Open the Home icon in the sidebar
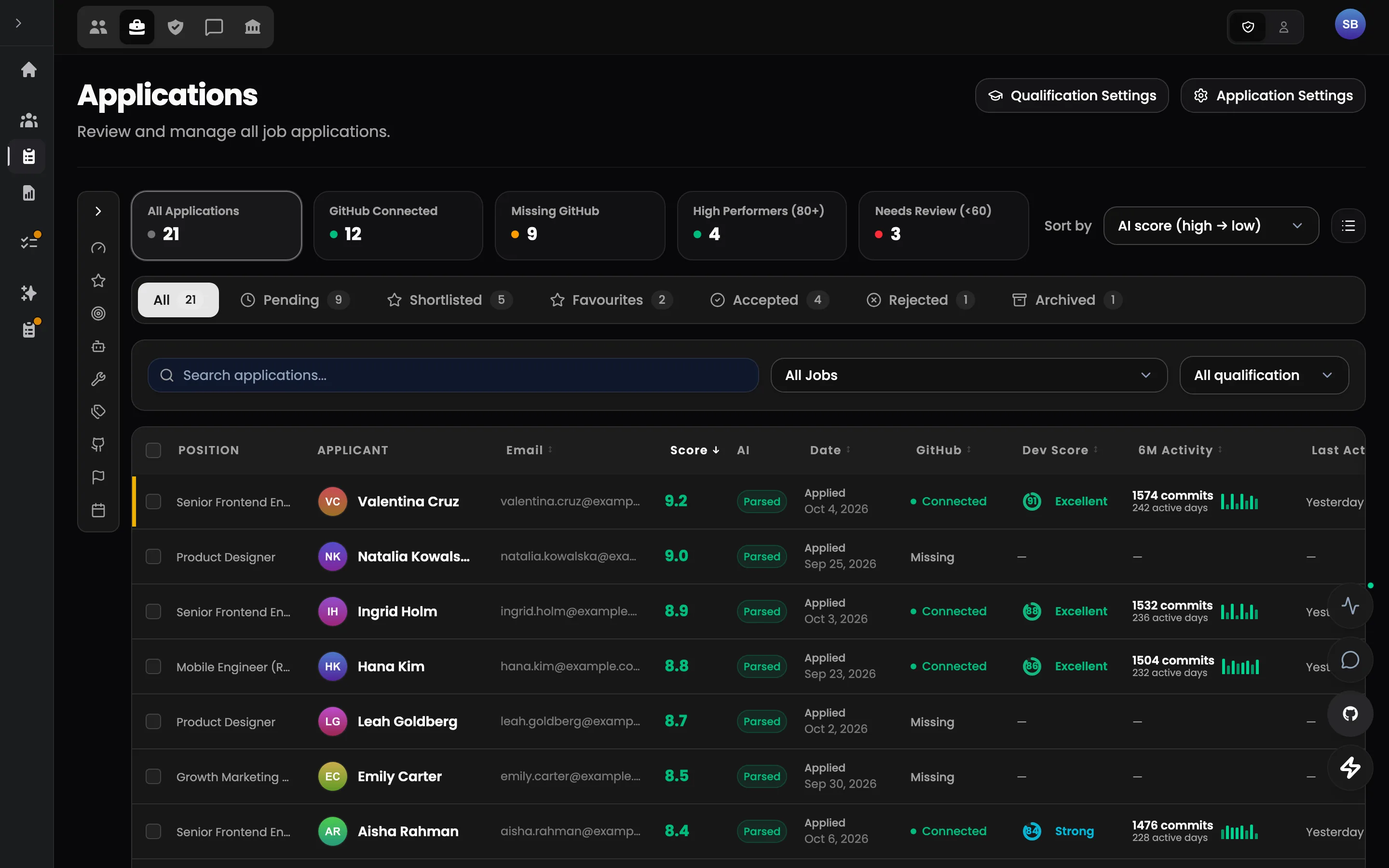The height and width of the screenshot is (868, 1389). [29, 69]
